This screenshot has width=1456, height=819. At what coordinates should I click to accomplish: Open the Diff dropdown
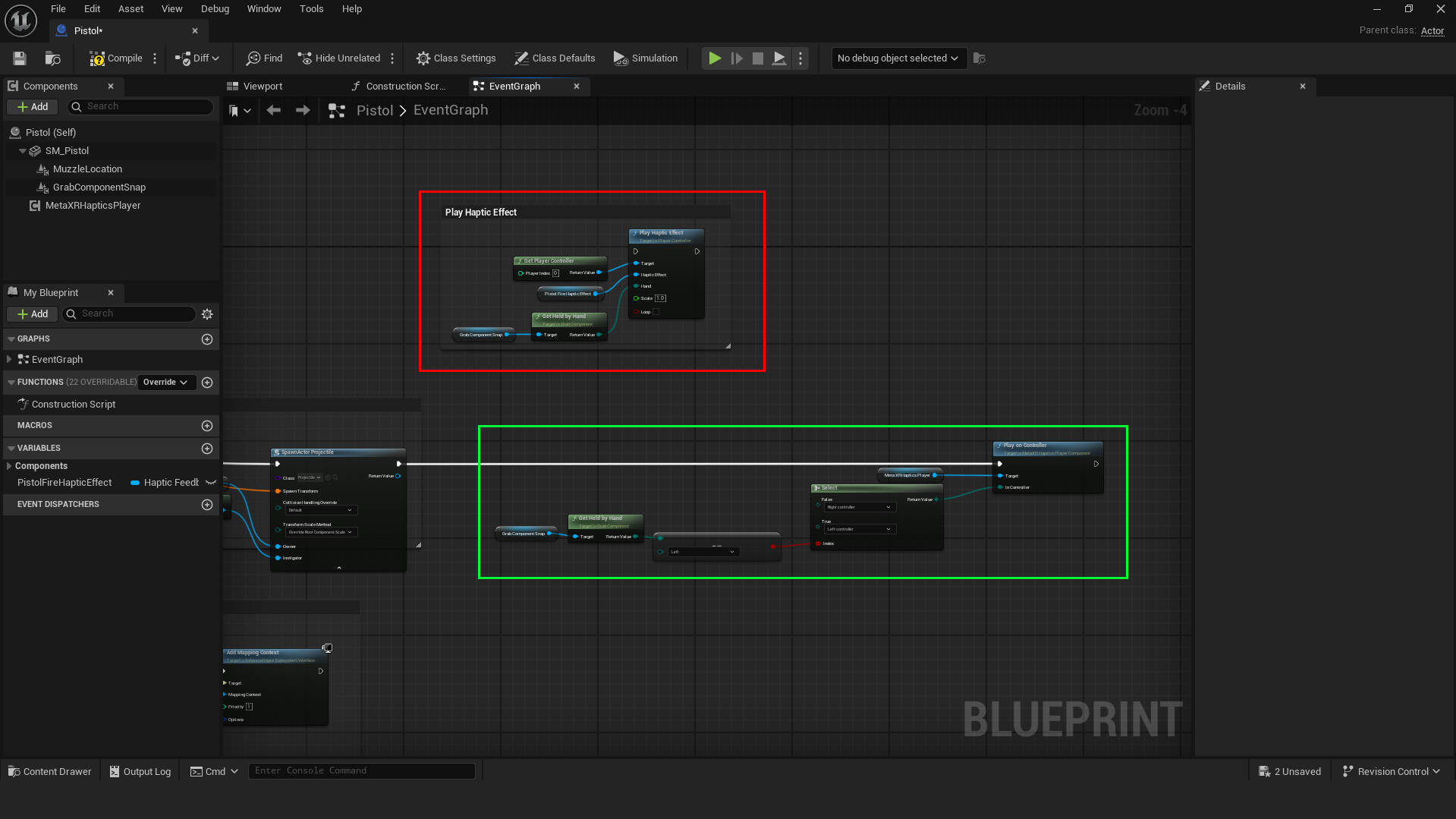[x=197, y=58]
